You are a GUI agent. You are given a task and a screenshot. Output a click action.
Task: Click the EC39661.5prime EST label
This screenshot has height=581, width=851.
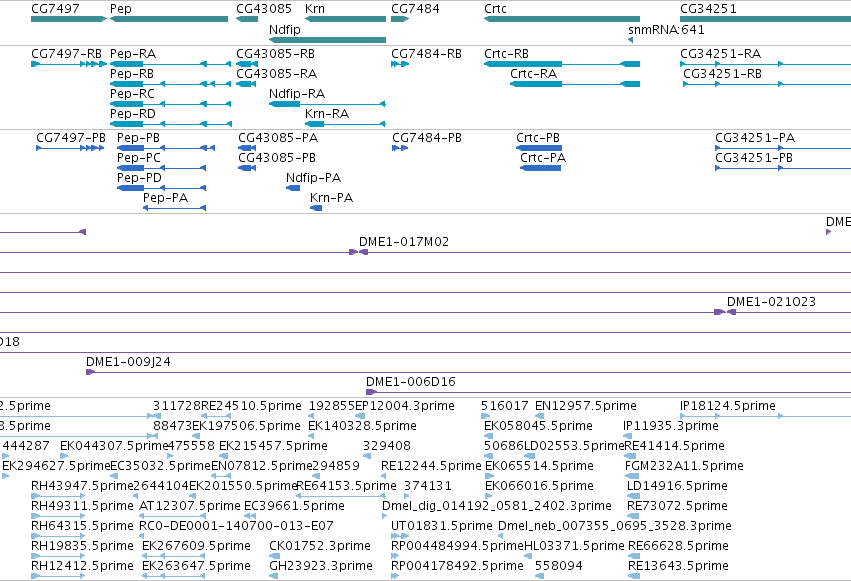coord(294,506)
